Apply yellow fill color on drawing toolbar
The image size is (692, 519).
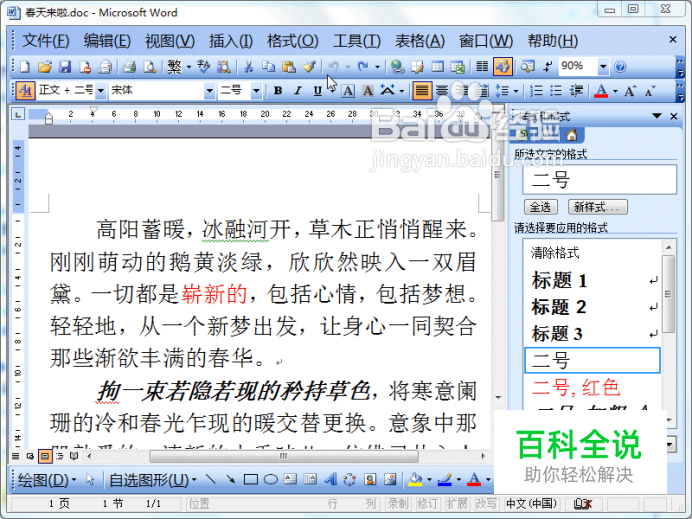(415, 479)
